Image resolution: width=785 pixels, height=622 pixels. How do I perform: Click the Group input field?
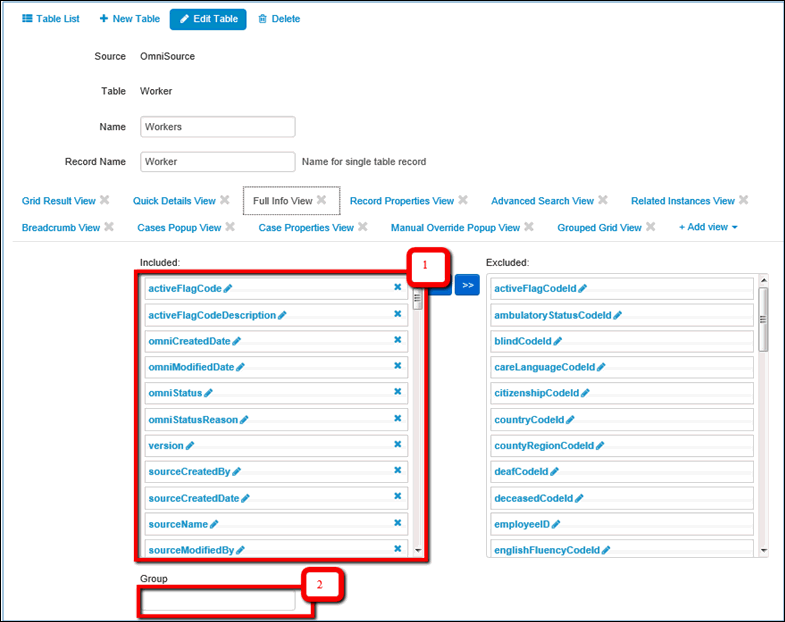[218, 601]
